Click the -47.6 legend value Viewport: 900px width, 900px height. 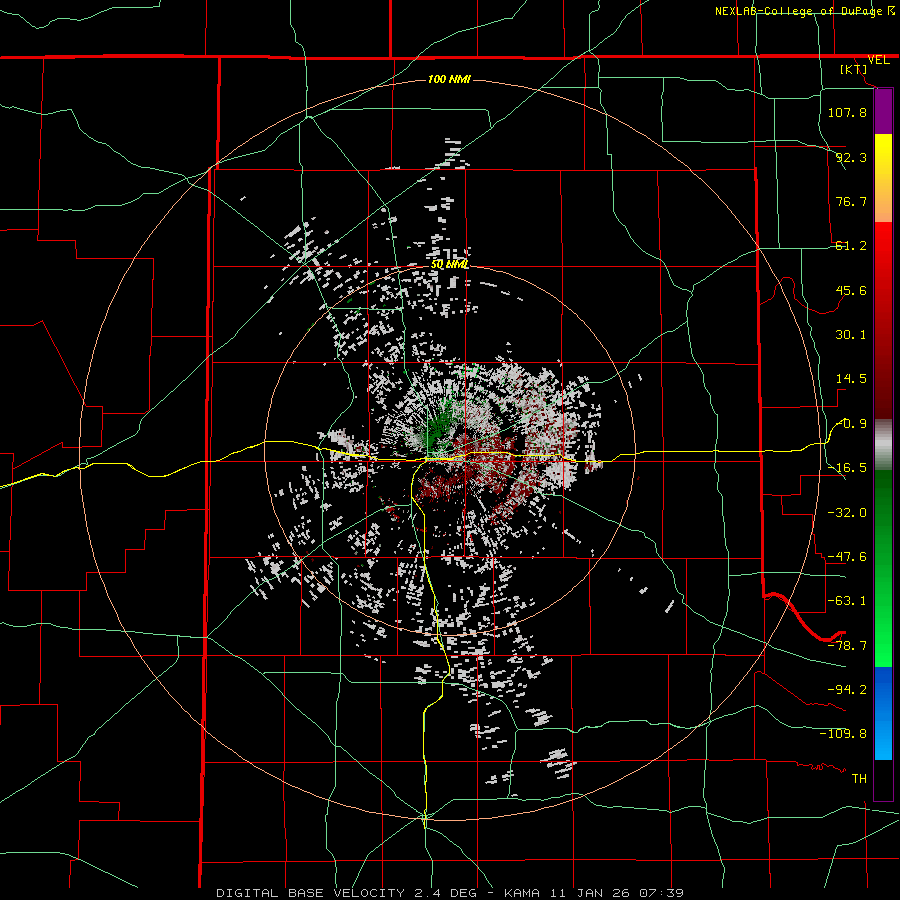[847, 557]
